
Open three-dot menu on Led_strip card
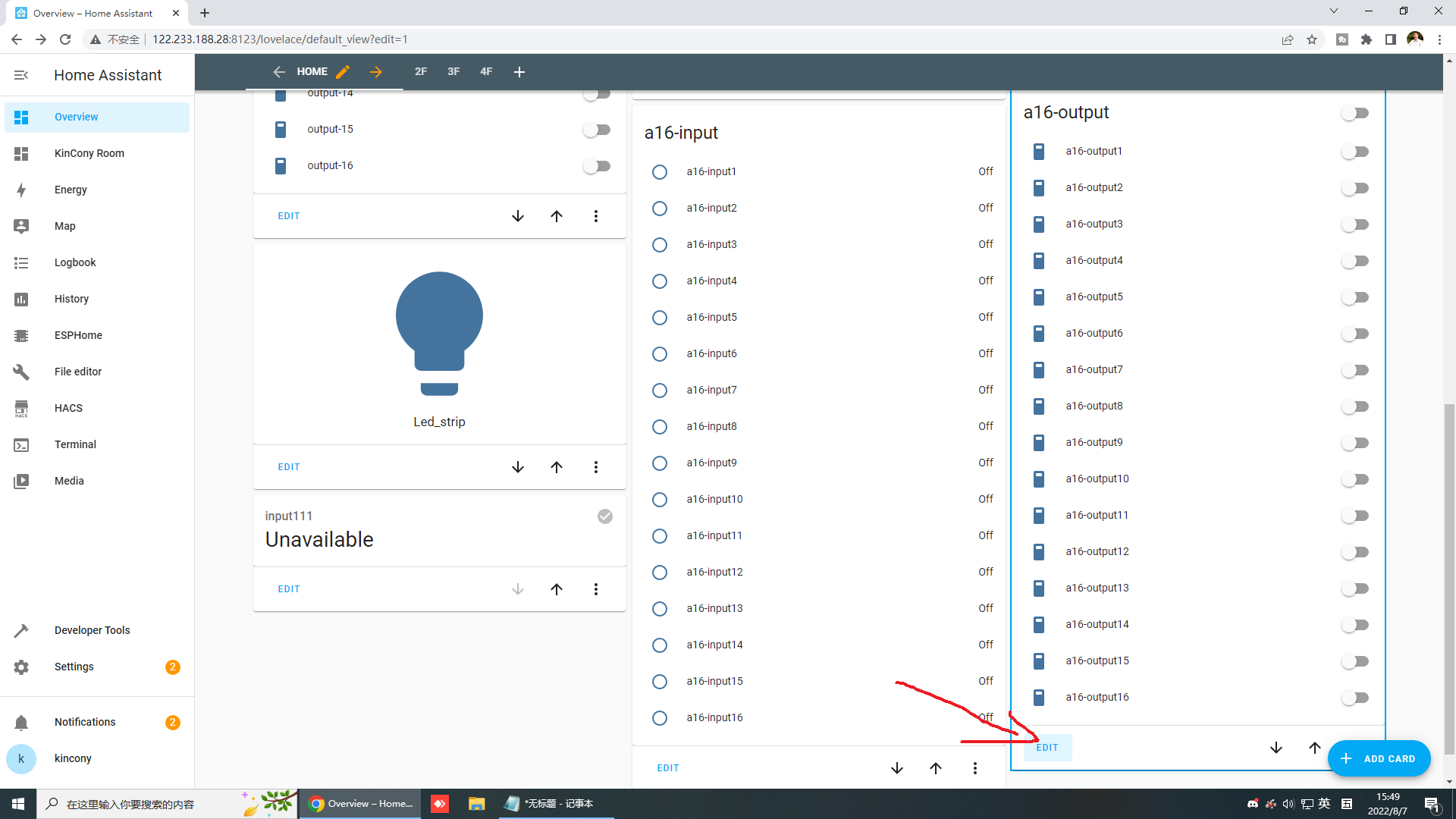[x=596, y=467]
